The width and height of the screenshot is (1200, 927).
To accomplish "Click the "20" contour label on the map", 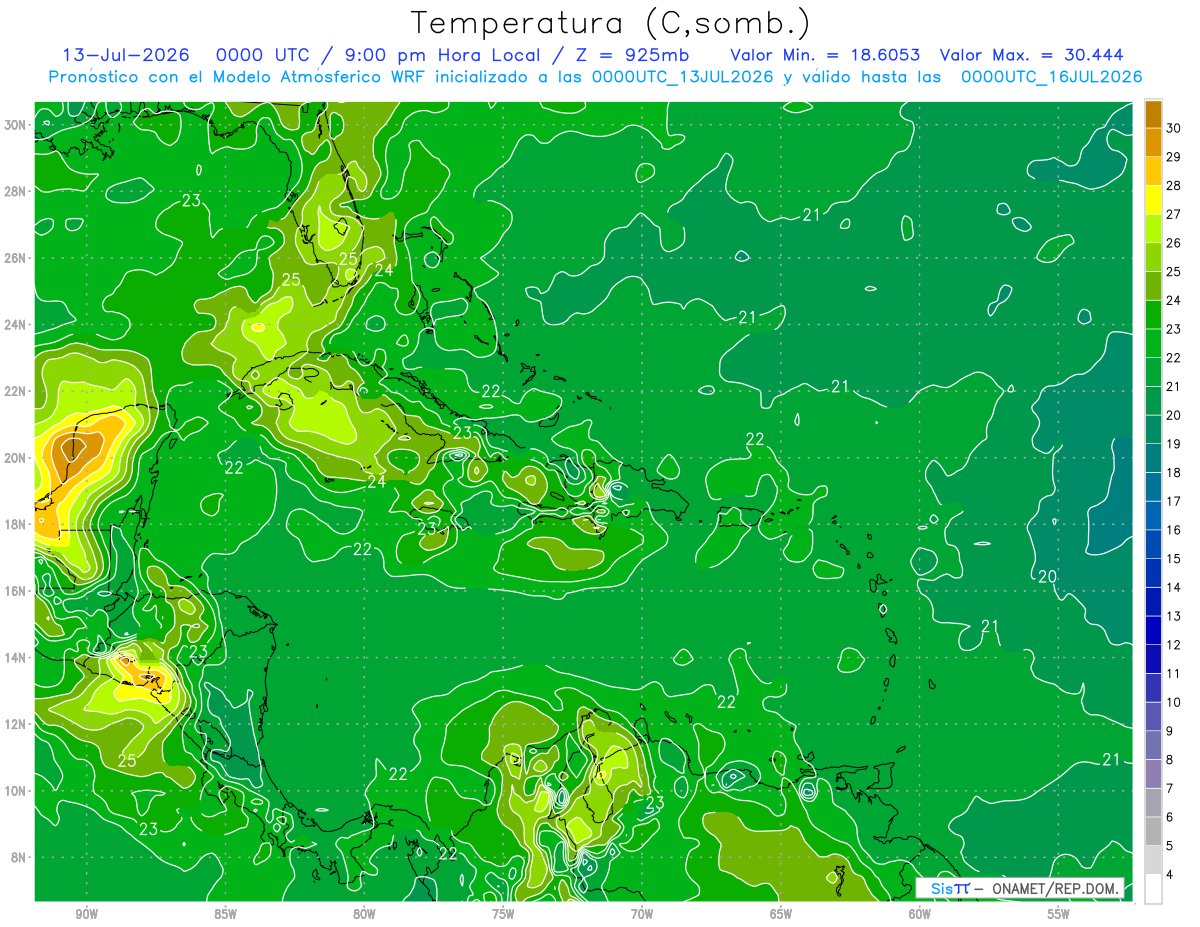I will tap(1048, 577).
